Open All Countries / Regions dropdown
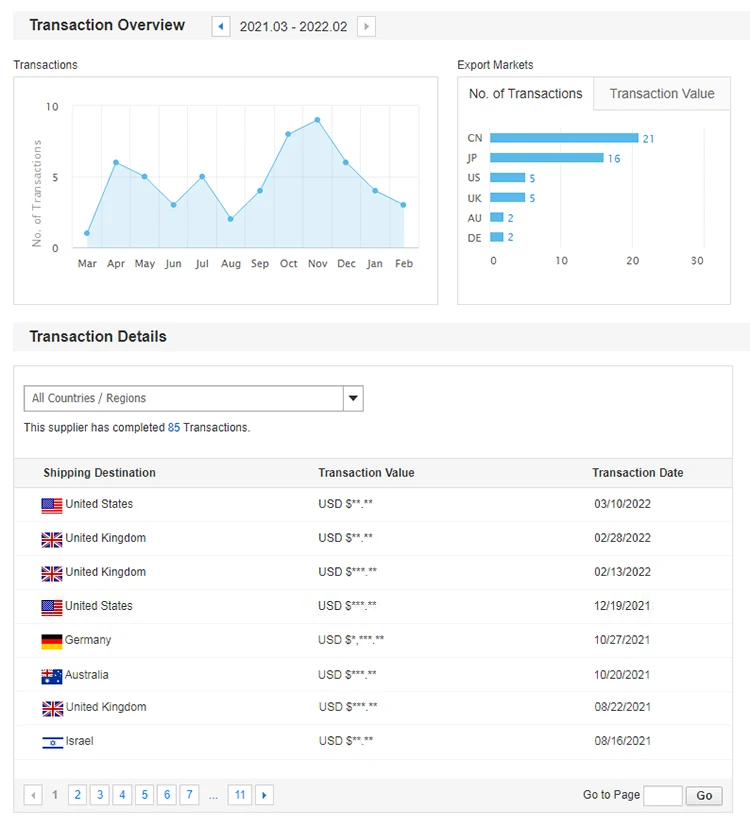 pos(184,398)
